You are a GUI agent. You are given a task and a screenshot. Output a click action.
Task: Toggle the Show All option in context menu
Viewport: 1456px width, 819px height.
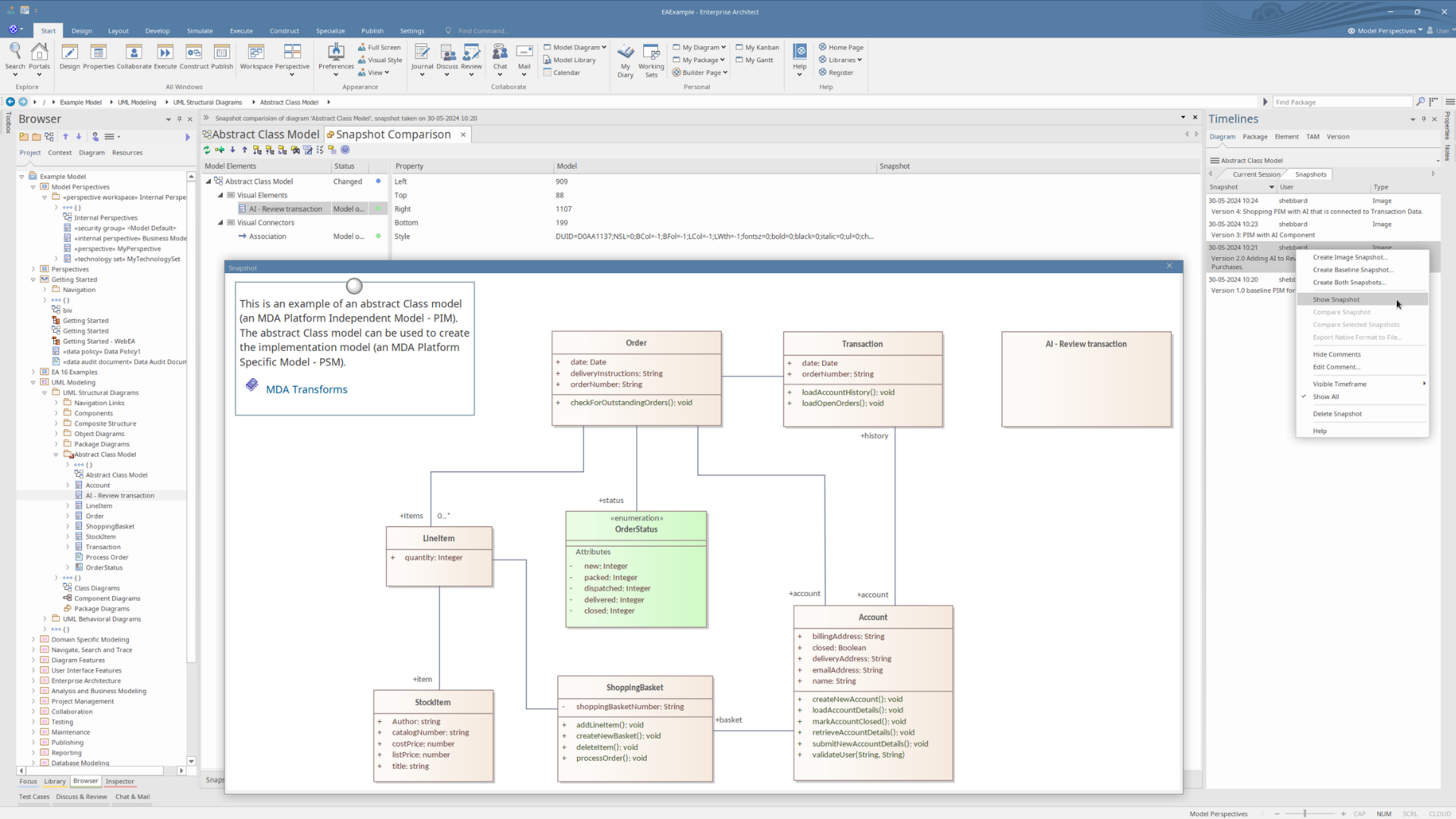click(x=1326, y=397)
